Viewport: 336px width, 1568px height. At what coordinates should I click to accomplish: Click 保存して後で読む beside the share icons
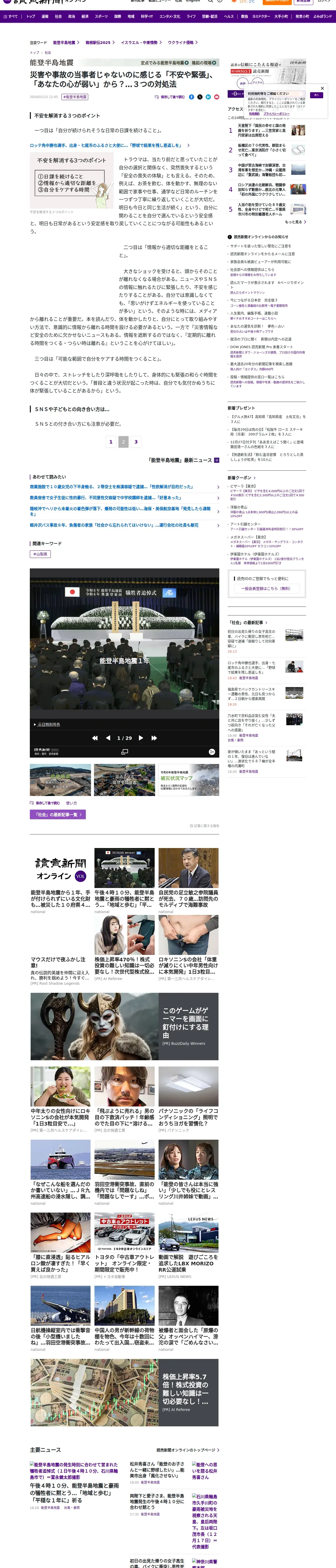[x=171, y=97]
